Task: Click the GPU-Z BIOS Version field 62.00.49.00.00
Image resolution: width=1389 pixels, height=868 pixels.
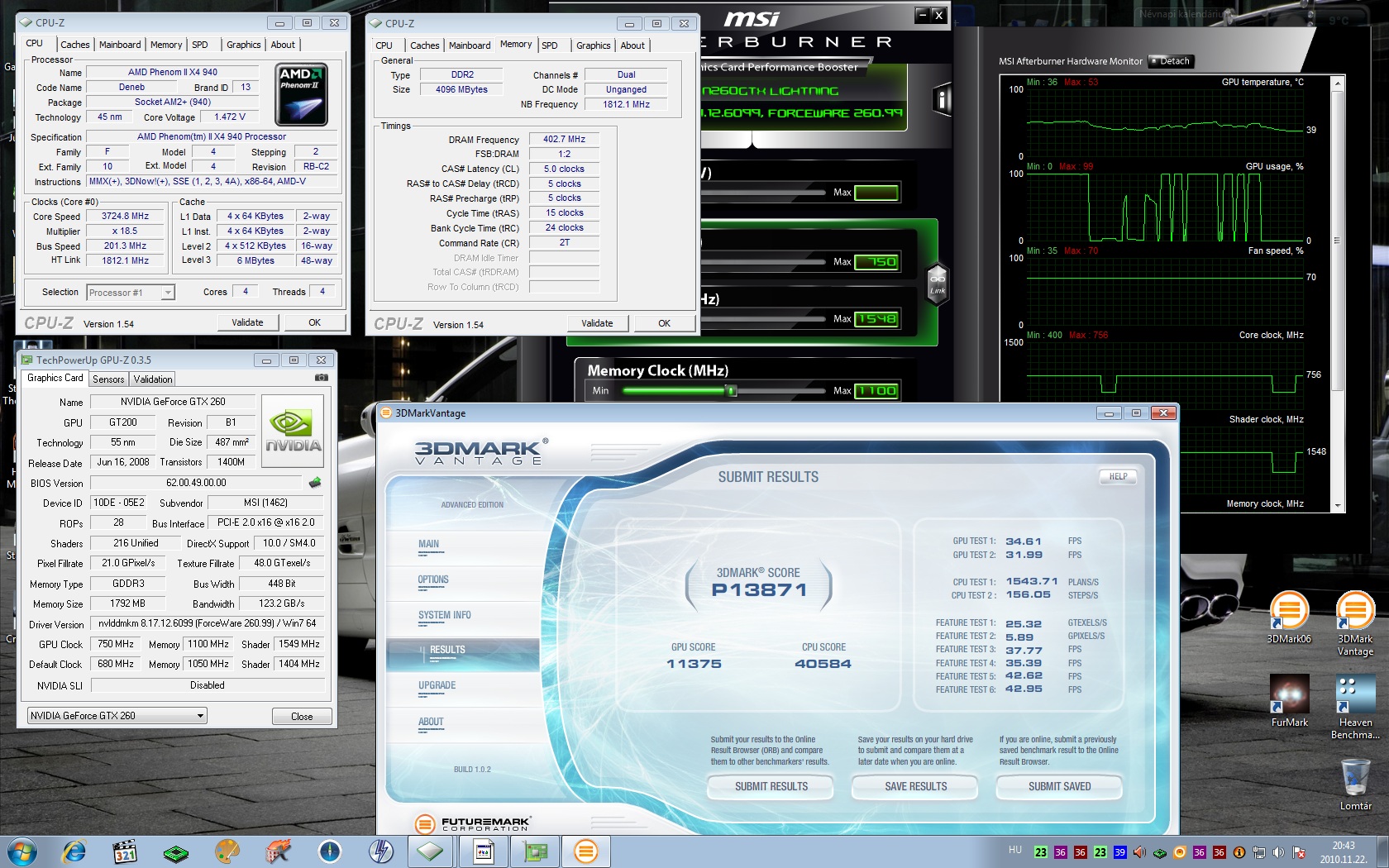Action: pyautogui.click(x=196, y=483)
